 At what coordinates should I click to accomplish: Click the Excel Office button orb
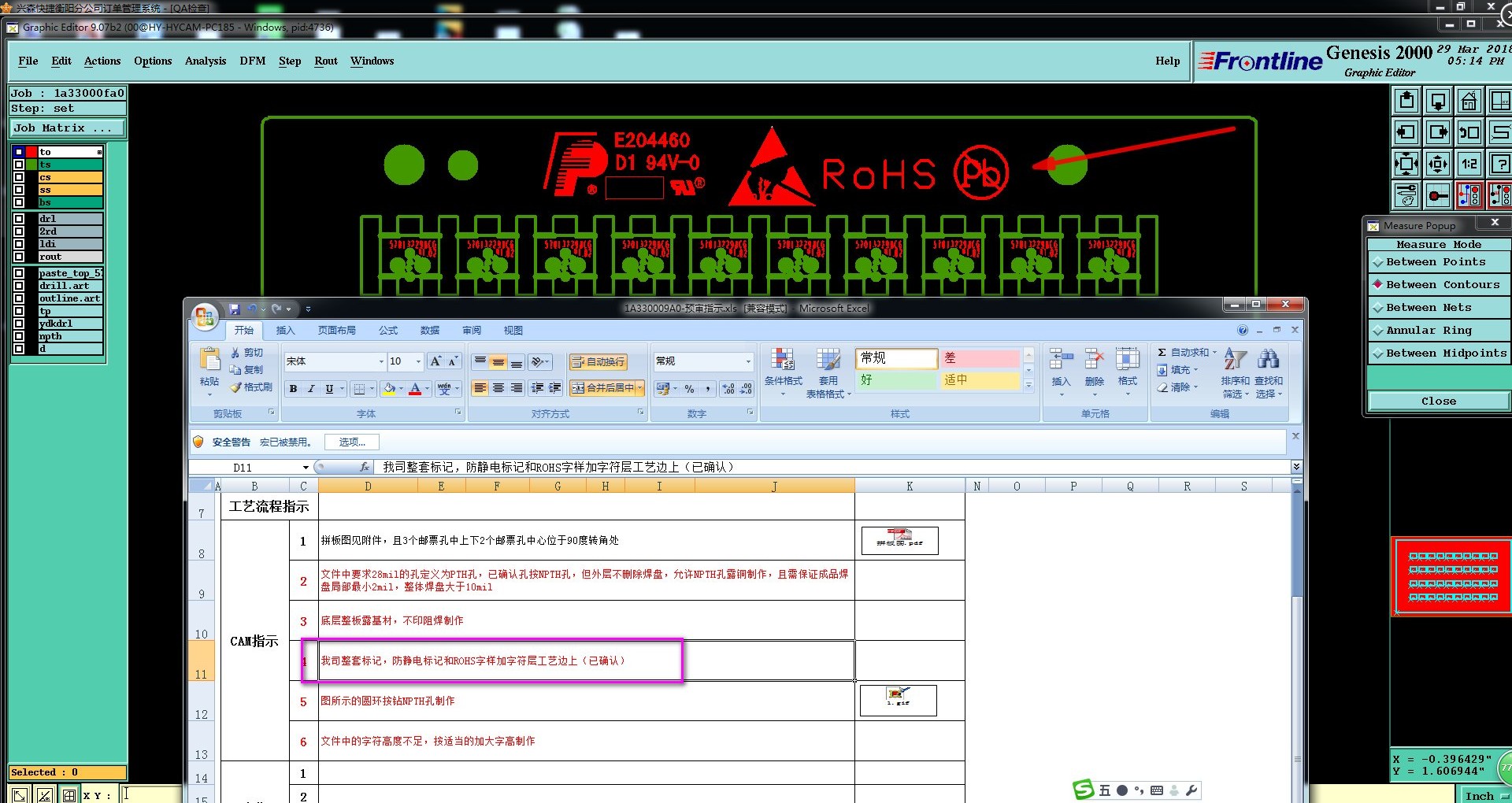pyautogui.click(x=205, y=316)
